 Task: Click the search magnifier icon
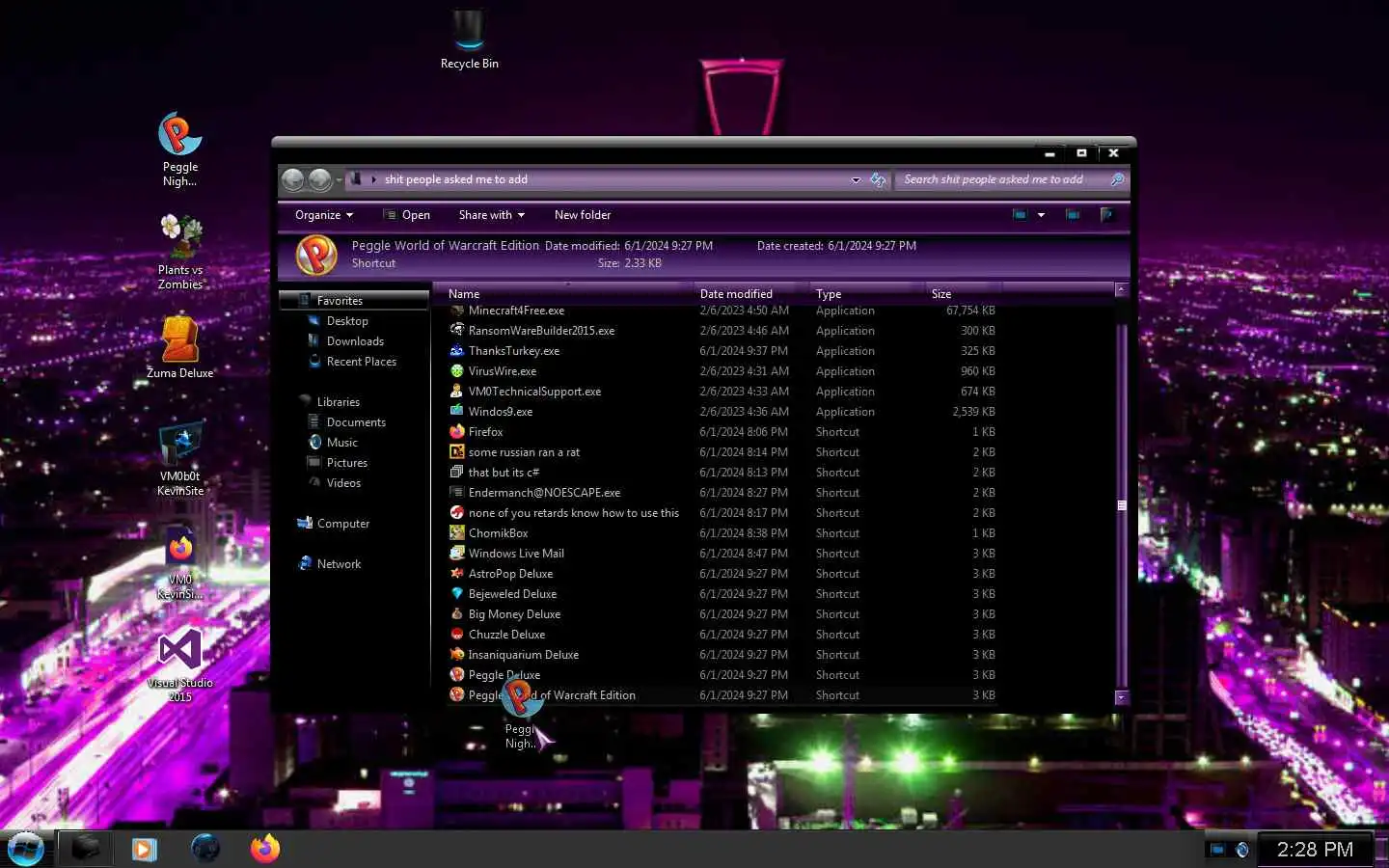[x=1117, y=179]
